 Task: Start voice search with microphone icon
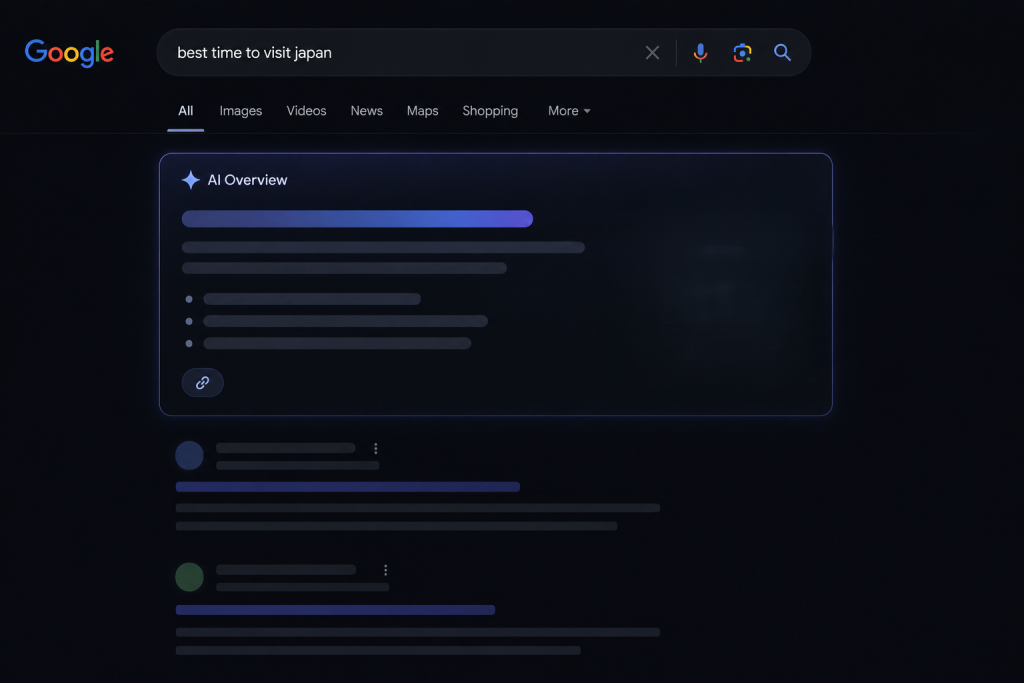coord(700,53)
